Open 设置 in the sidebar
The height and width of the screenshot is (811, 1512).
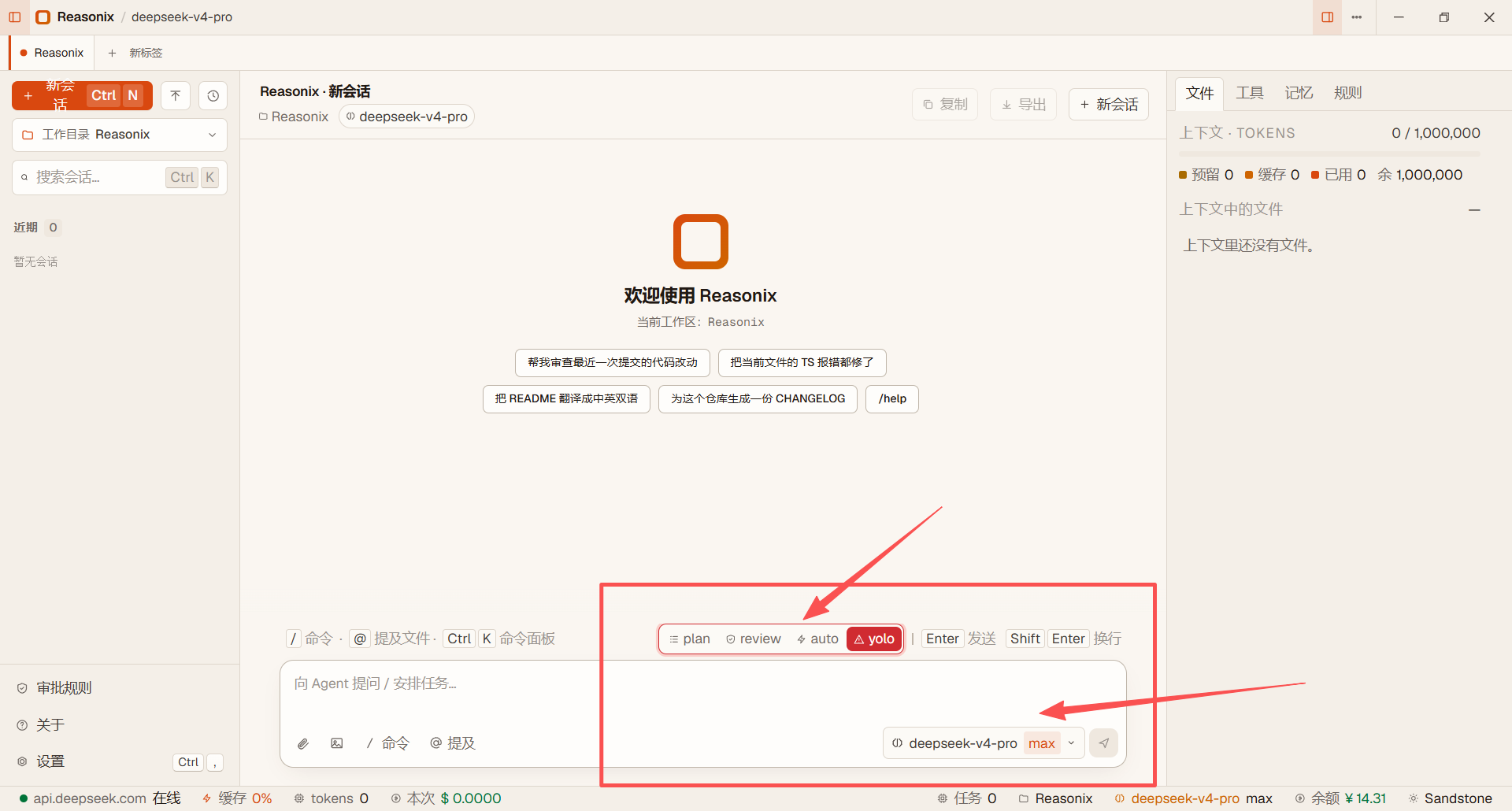pyautogui.click(x=120, y=761)
